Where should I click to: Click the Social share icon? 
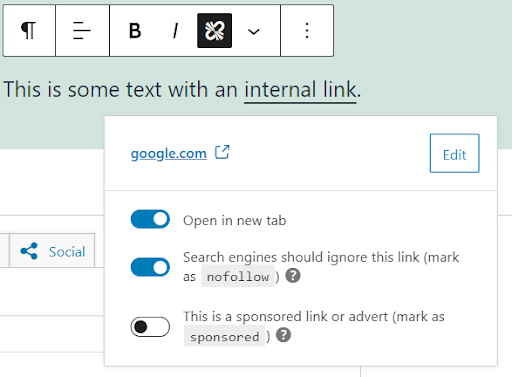[x=29, y=251]
